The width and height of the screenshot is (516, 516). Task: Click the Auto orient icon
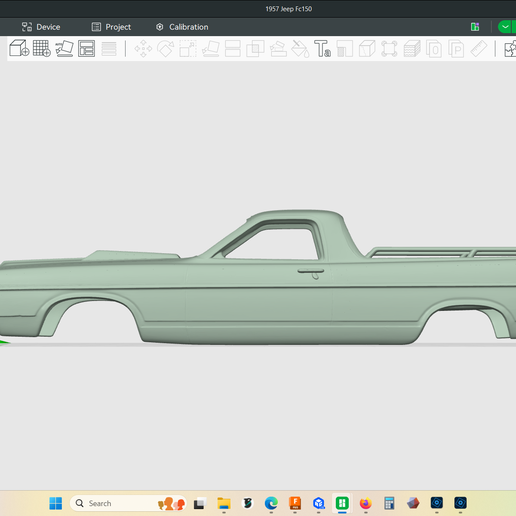click(x=64, y=49)
